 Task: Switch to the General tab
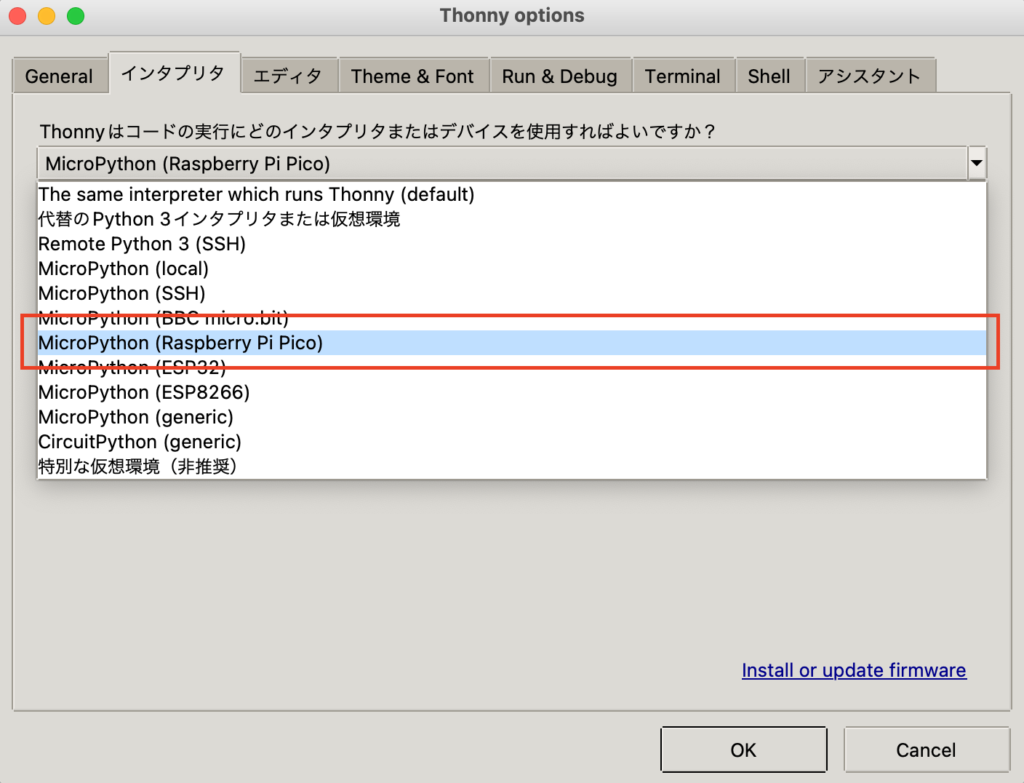pyautogui.click(x=59, y=76)
